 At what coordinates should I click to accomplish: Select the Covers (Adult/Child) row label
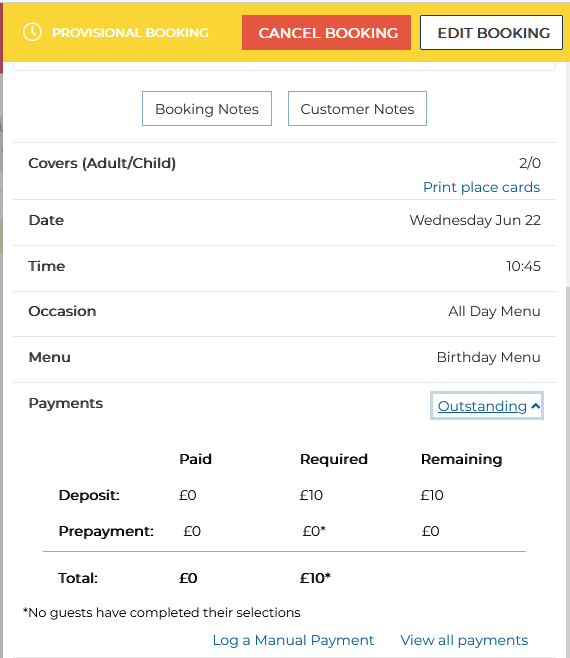pos(102,163)
